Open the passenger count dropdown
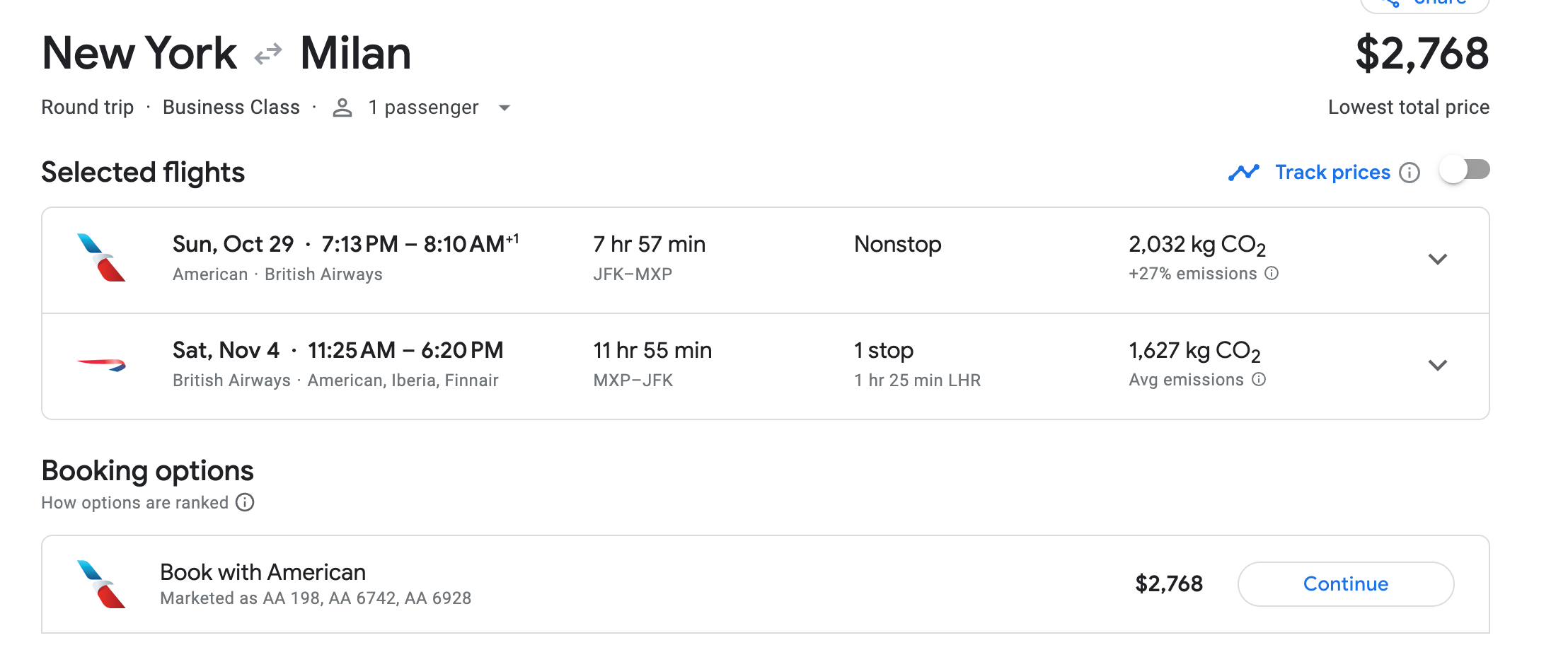This screenshot has height=645, width=1568. [505, 107]
